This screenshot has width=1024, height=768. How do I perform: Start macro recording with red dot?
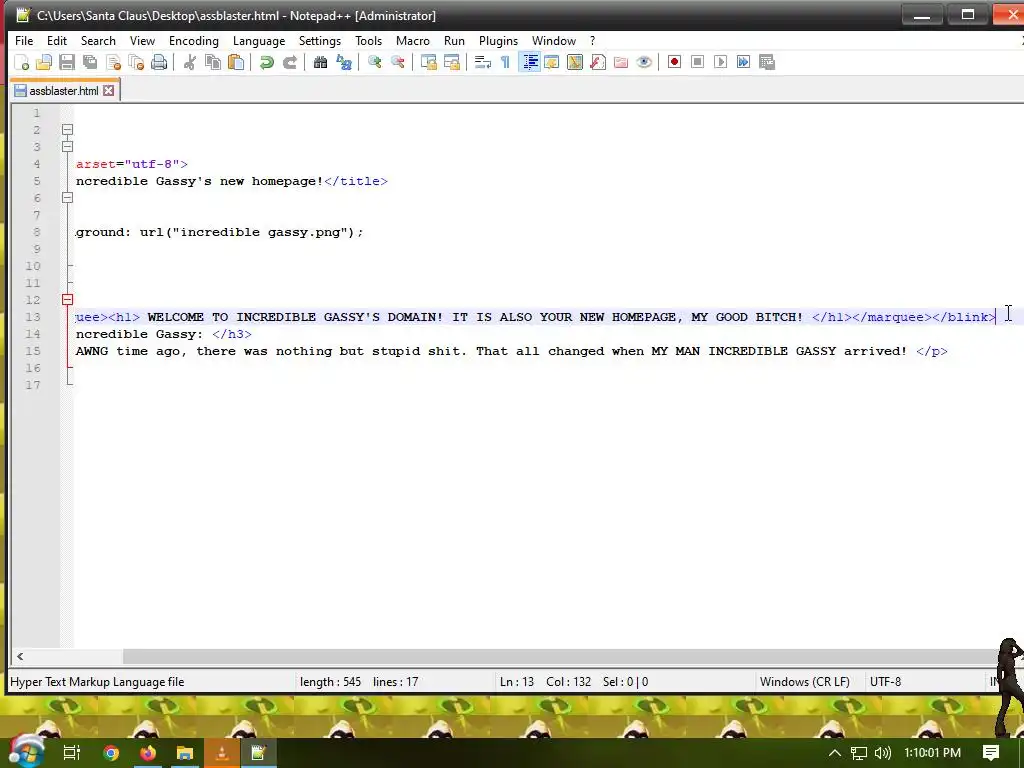pyautogui.click(x=675, y=62)
